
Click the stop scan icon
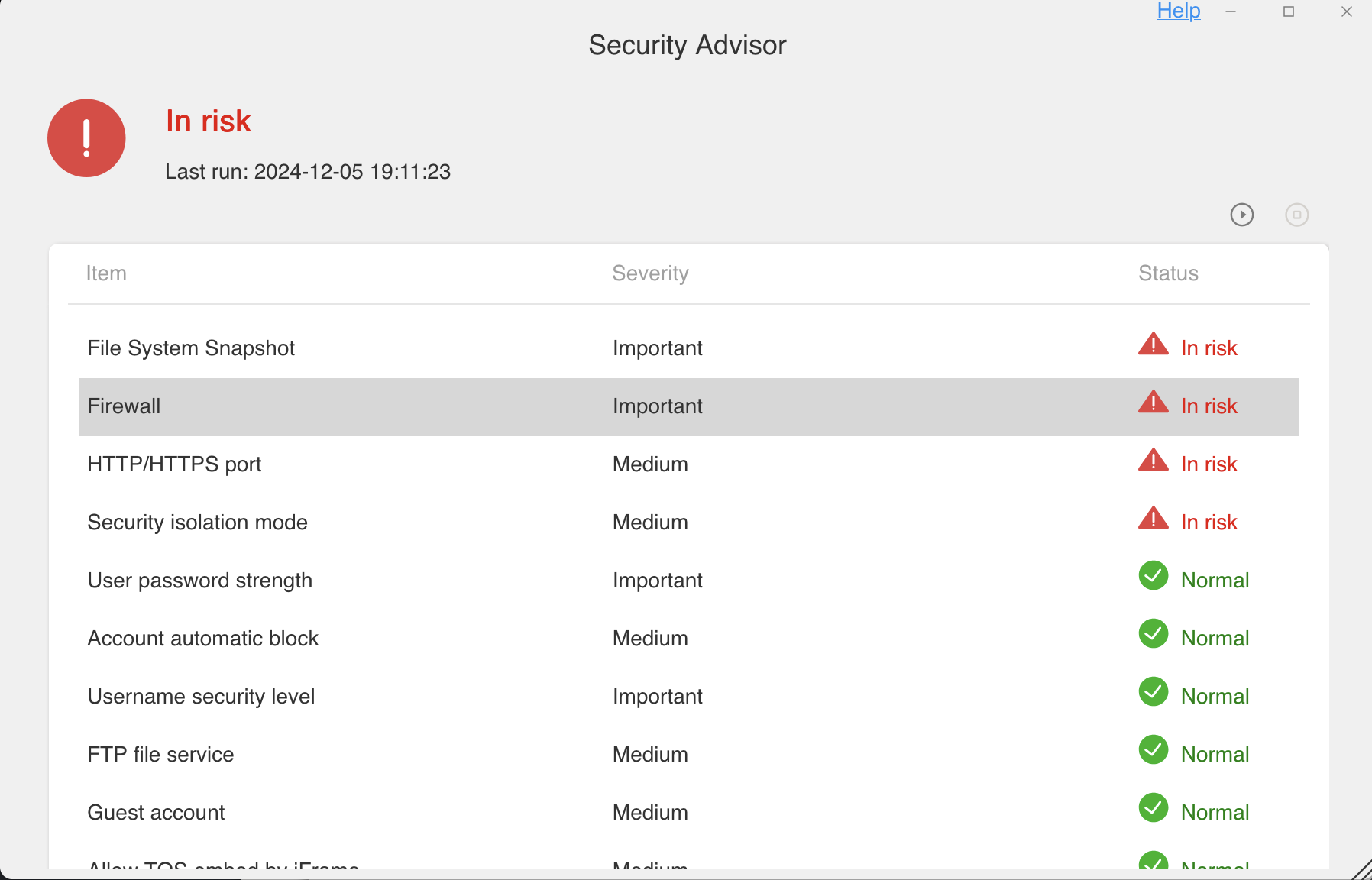(x=1296, y=215)
